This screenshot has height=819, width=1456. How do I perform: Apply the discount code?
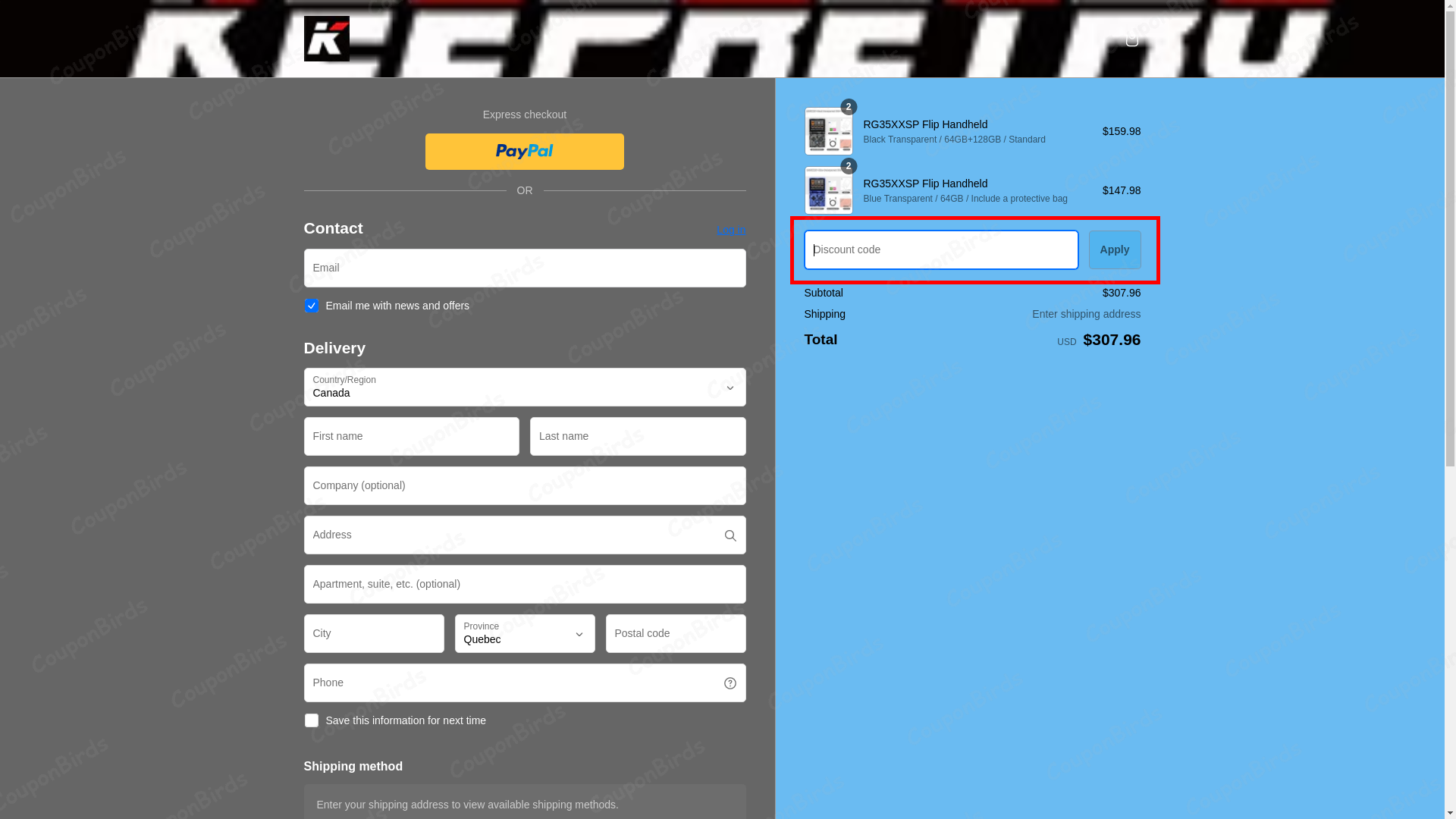pos(1115,249)
